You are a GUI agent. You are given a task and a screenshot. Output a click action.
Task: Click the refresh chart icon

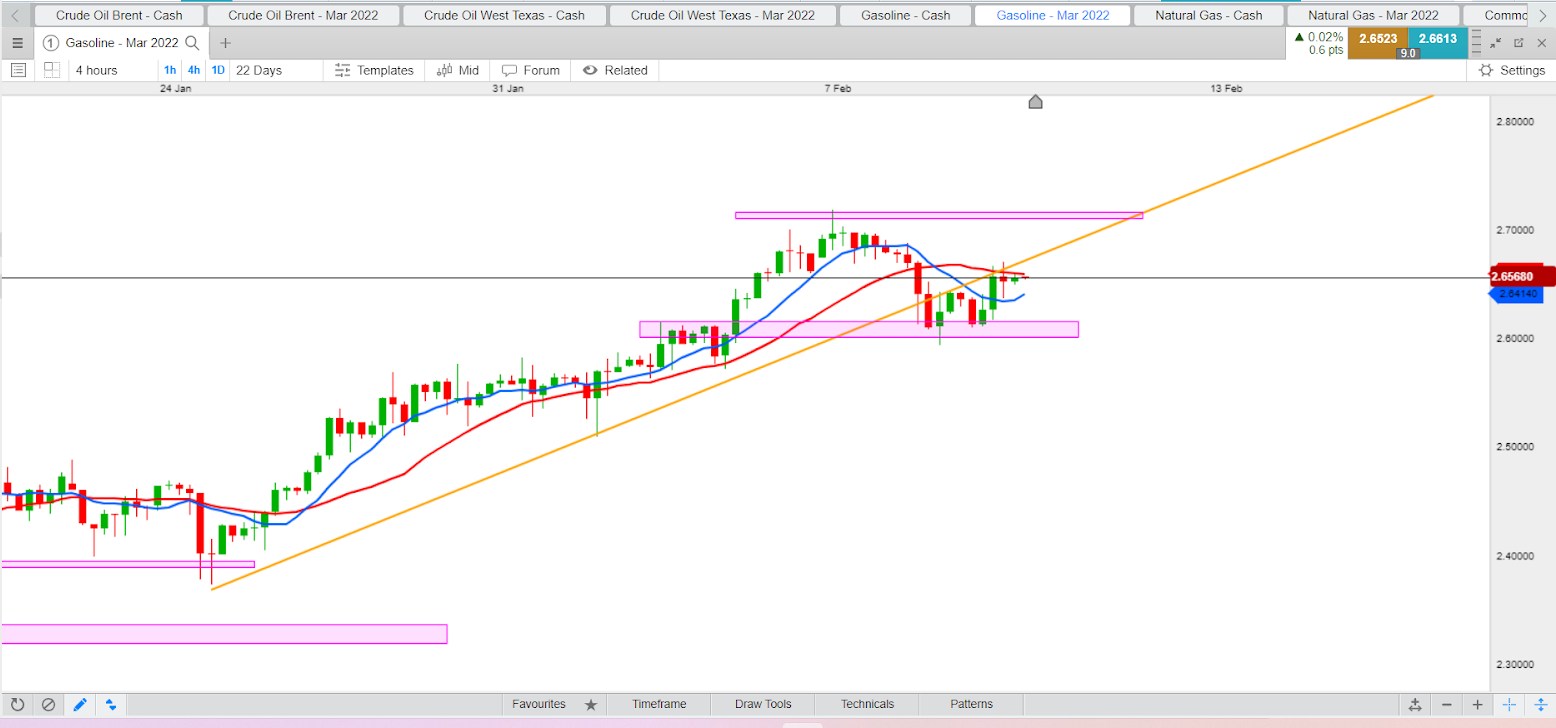pyautogui.click(x=17, y=704)
